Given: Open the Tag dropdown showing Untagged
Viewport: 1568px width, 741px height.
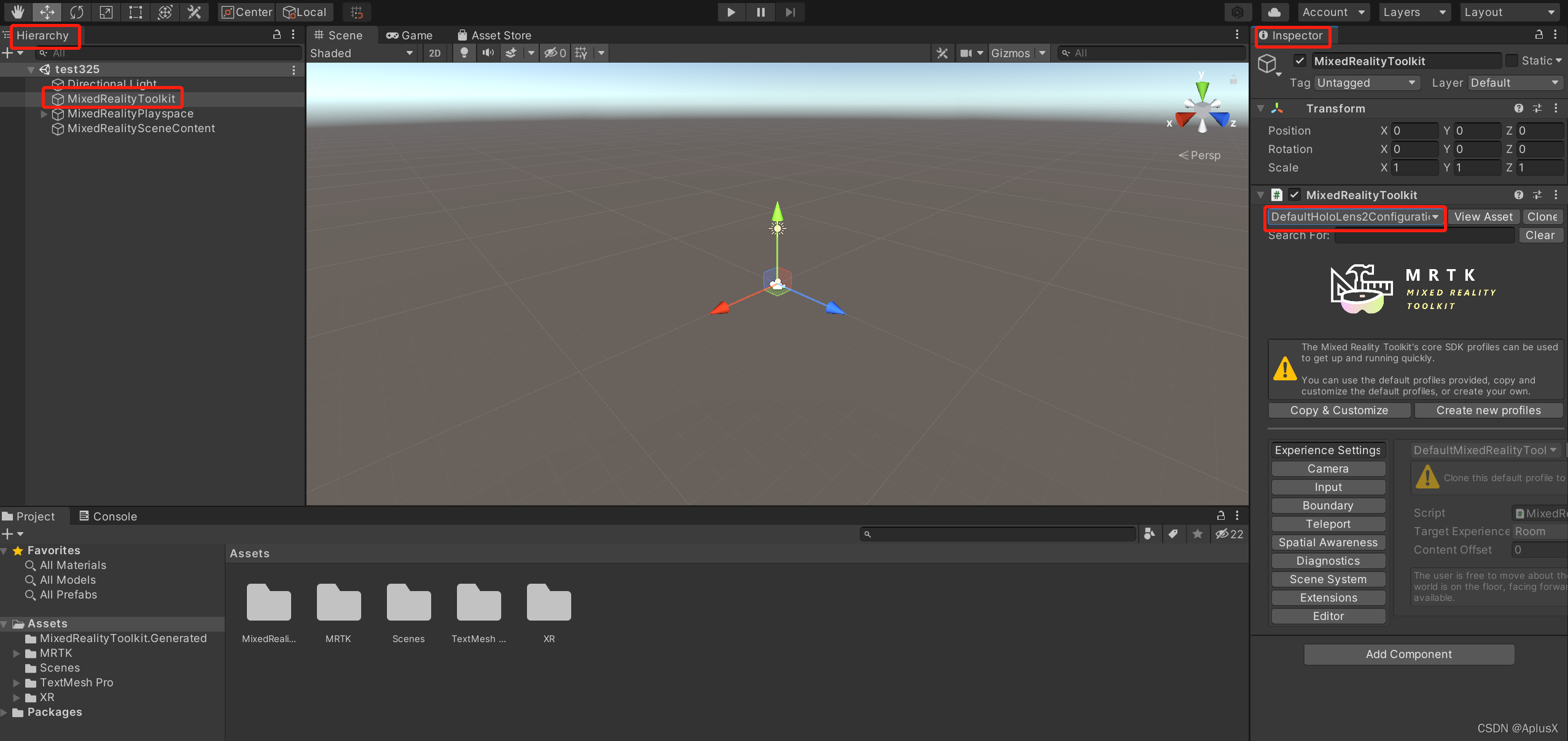Looking at the screenshot, I should (x=1367, y=82).
